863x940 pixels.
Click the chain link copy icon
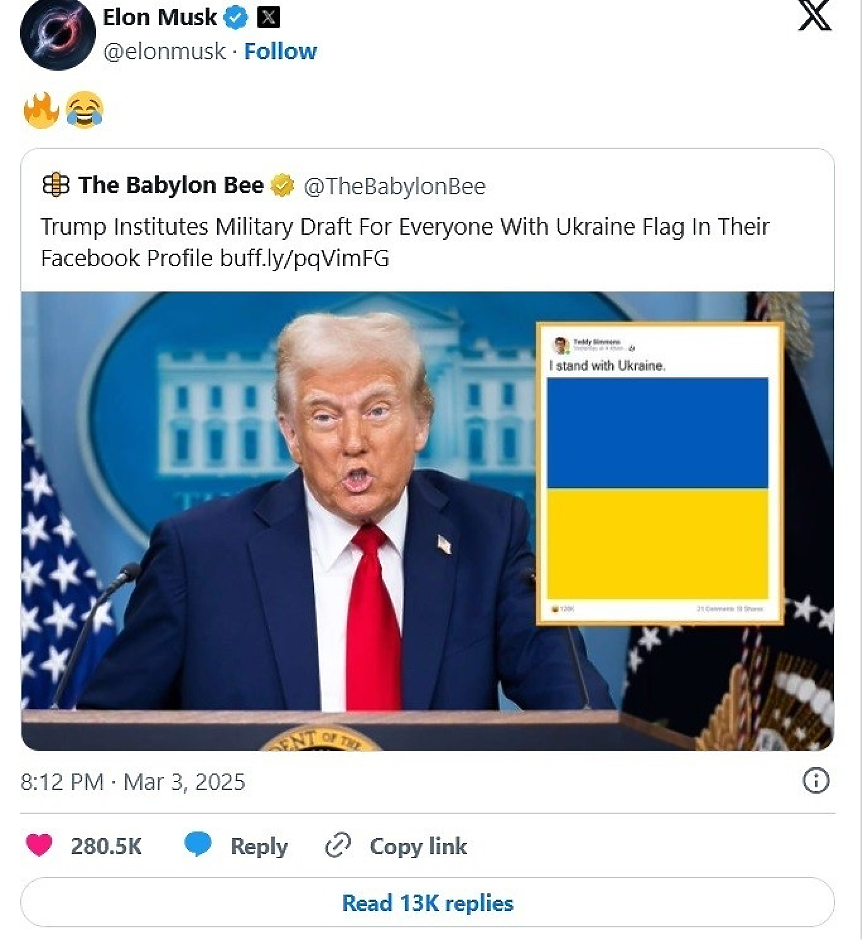pos(337,845)
